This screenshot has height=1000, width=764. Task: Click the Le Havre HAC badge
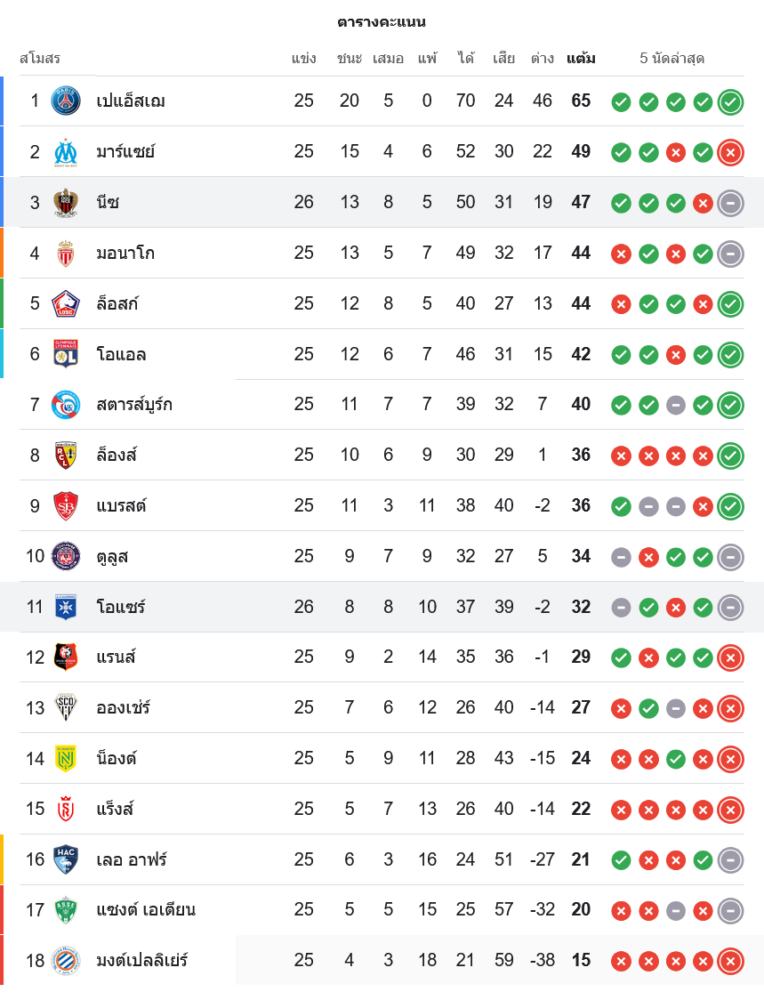pos(66,859)
